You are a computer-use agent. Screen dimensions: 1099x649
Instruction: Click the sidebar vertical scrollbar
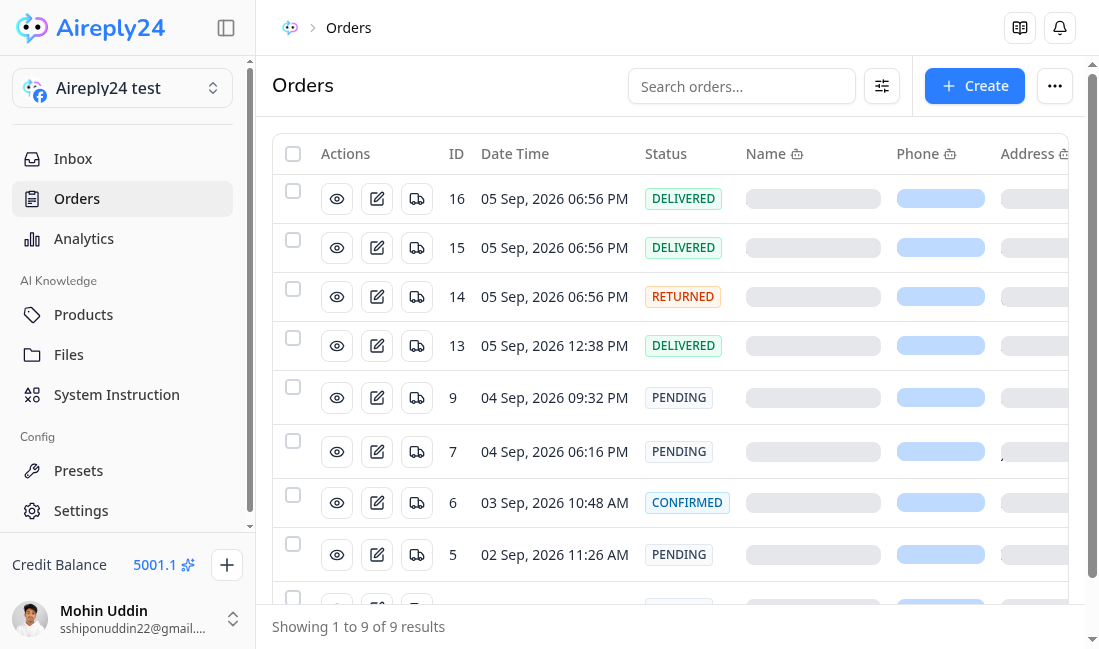tap(250, 290)
